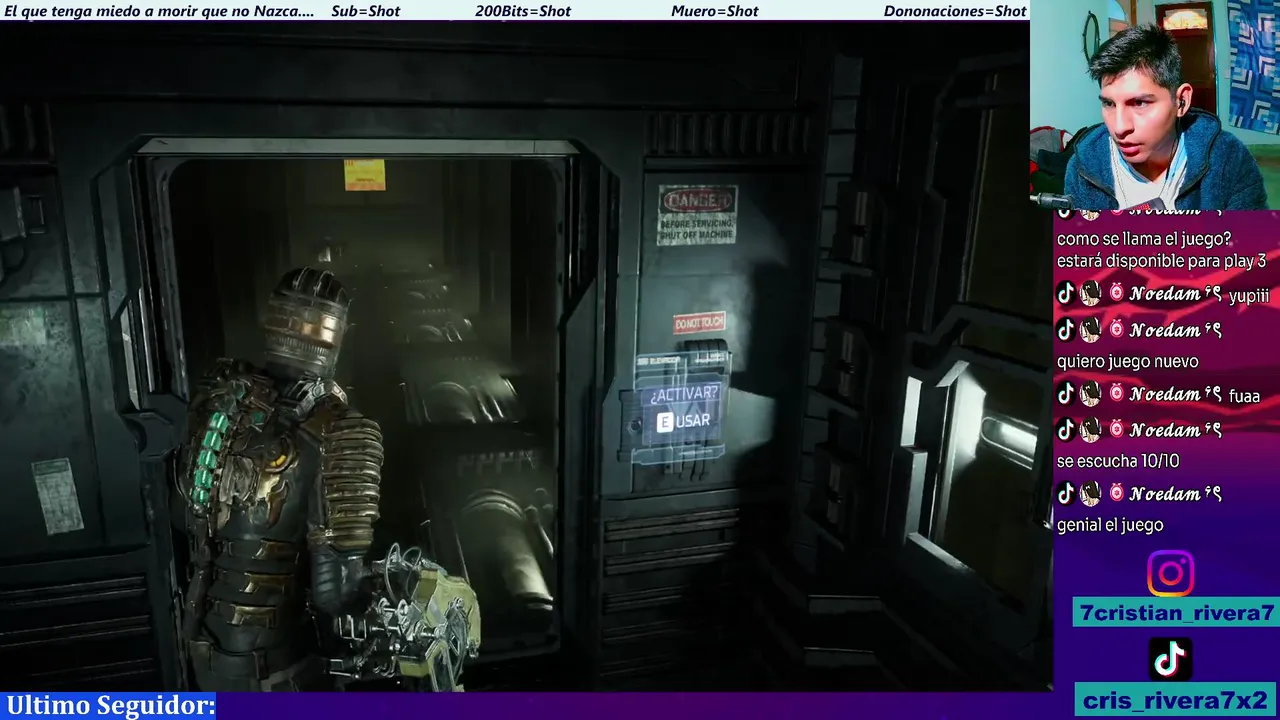Click the 'Ultimo Seguidor:' label
Screen dimensions: 1280x720
pos(110,705)
